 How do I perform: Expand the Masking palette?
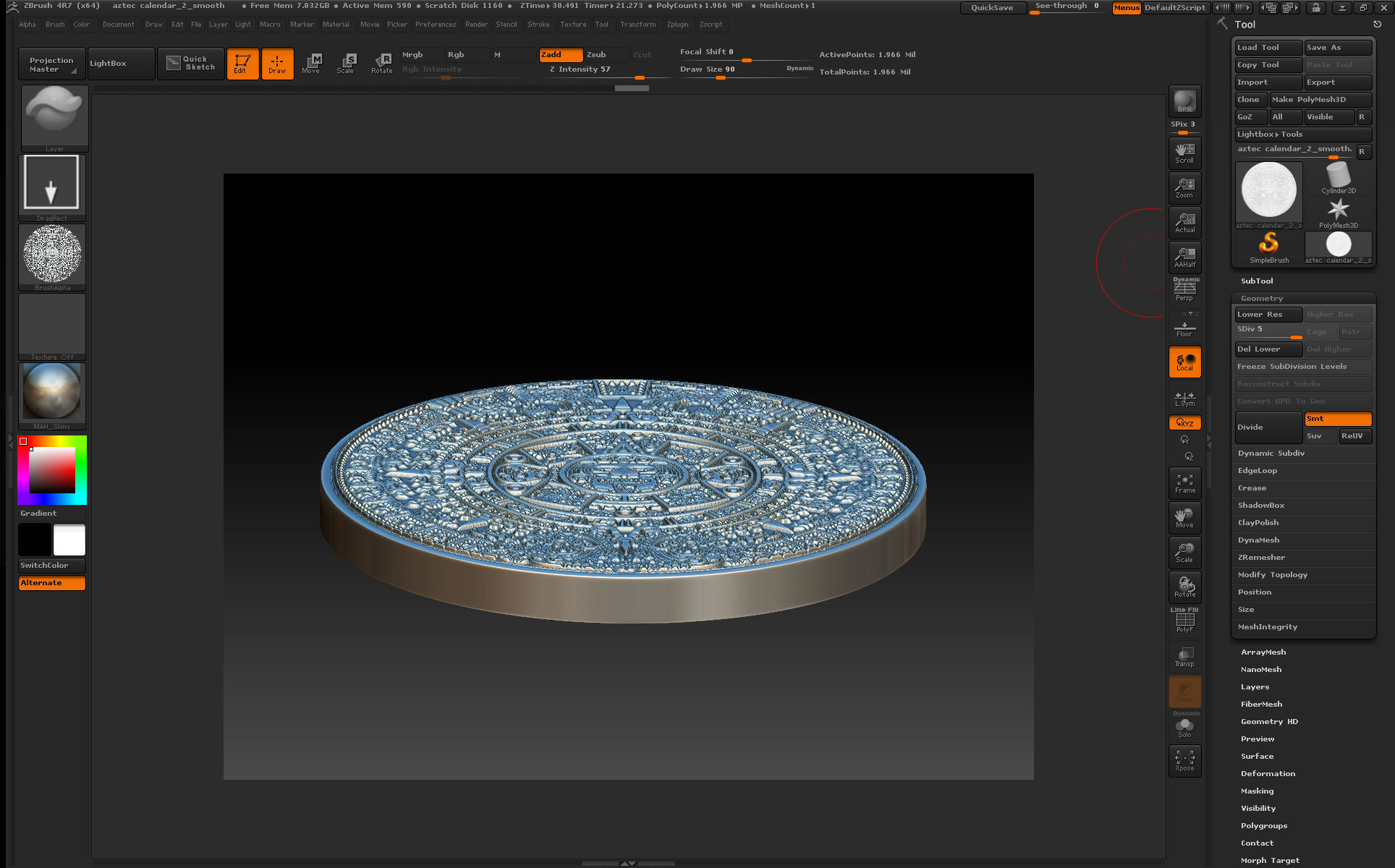point(1257,791)
